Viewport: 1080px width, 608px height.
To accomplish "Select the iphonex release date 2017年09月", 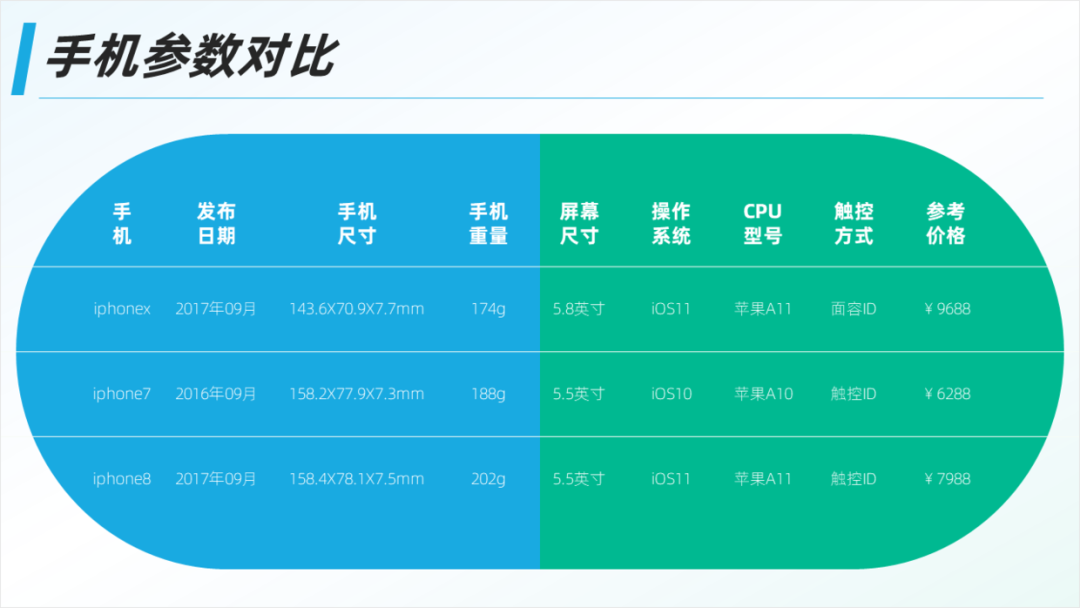I will tap(216, 309).
